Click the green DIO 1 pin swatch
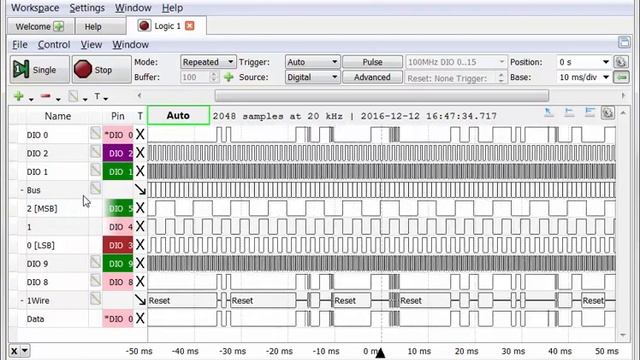640x360 pixels. click(118, 171)
